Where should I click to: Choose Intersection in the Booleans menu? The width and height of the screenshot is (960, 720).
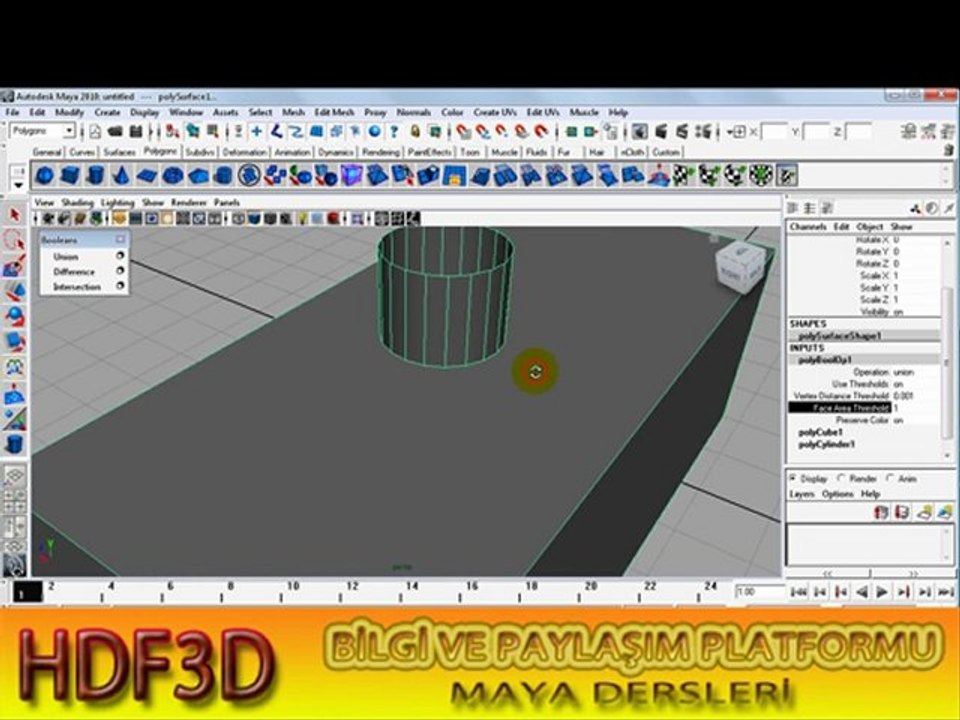pos(77,287)
